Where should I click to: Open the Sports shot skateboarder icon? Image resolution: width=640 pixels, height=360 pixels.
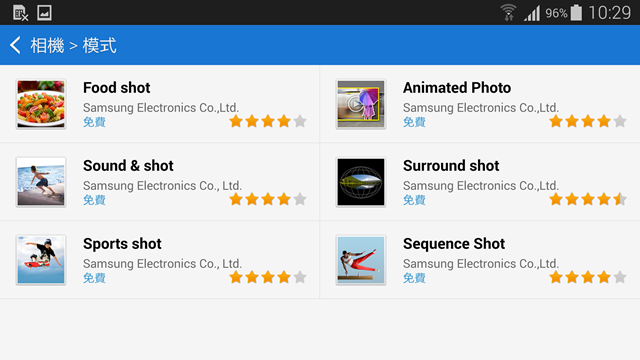[x=41, y=260]
